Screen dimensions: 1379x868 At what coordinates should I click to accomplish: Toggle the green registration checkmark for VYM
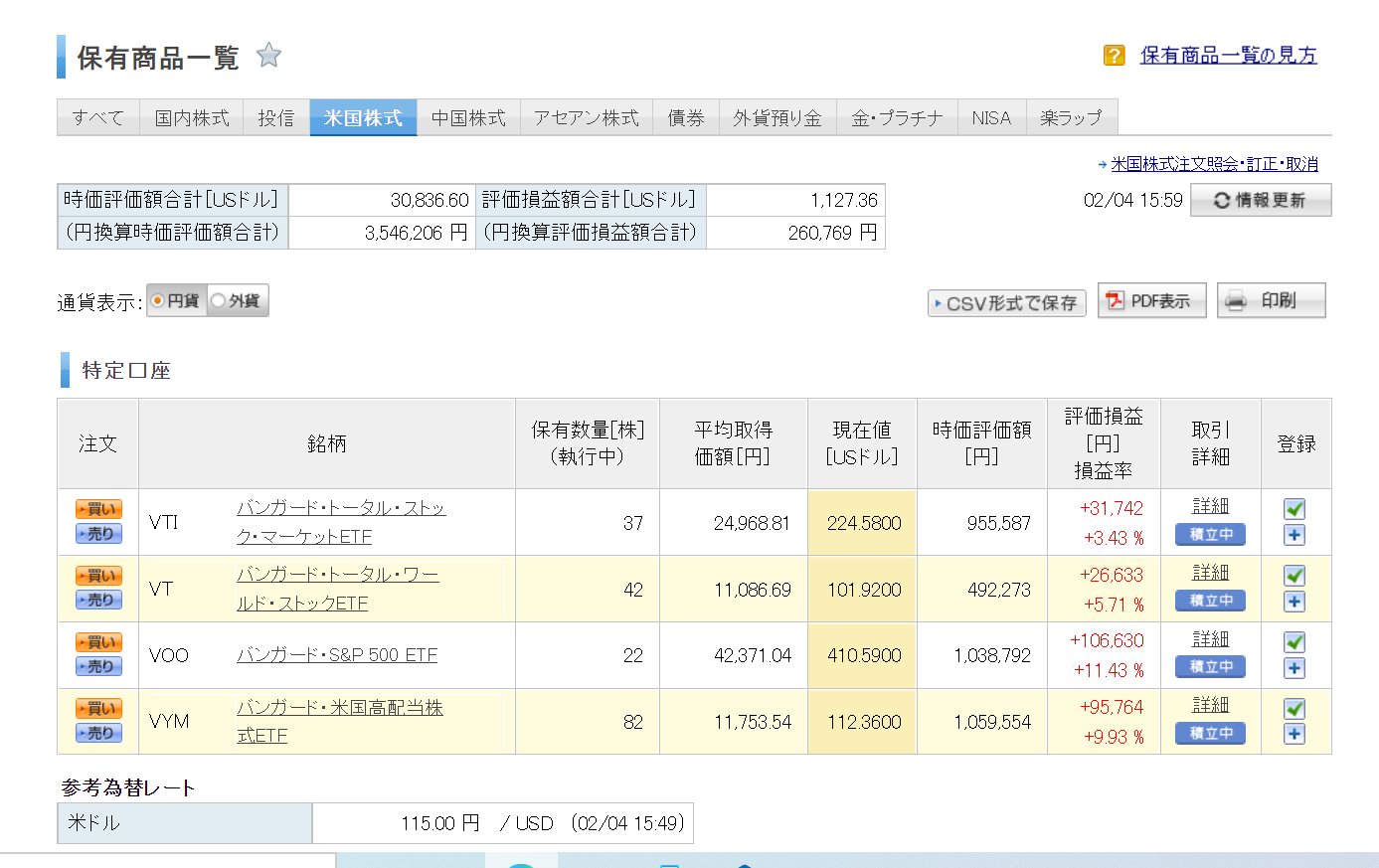(1294, 709)
